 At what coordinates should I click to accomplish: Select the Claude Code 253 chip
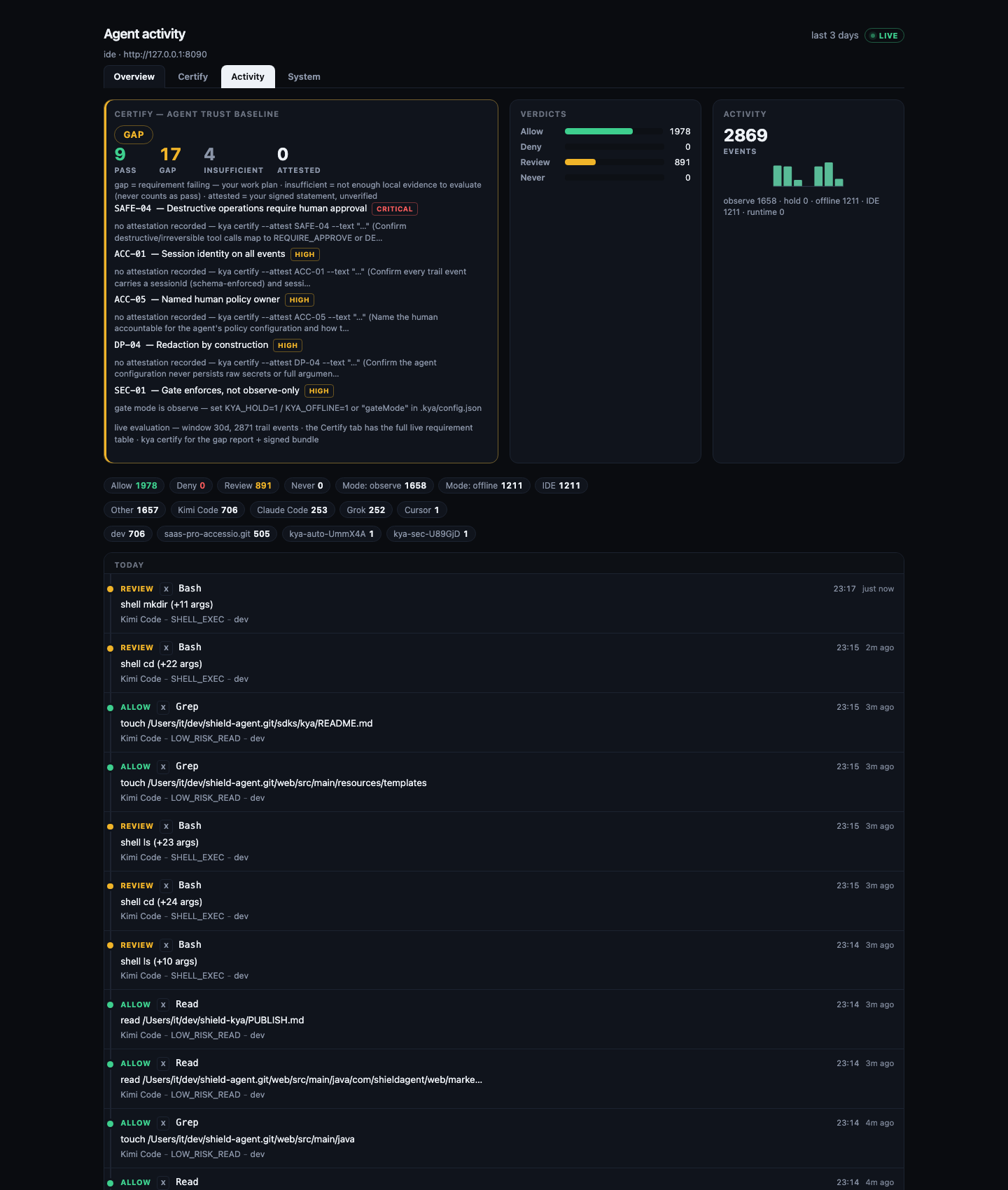coord(293,510)
